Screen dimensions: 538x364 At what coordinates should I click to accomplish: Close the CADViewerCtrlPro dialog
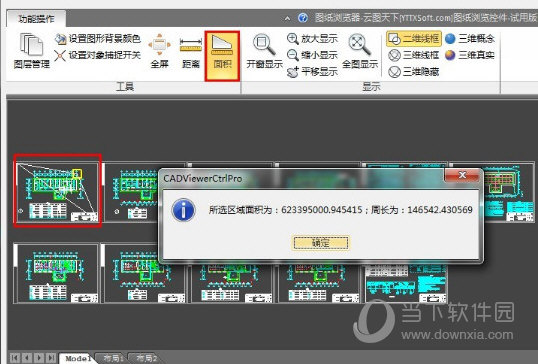(x=462, y=175)
